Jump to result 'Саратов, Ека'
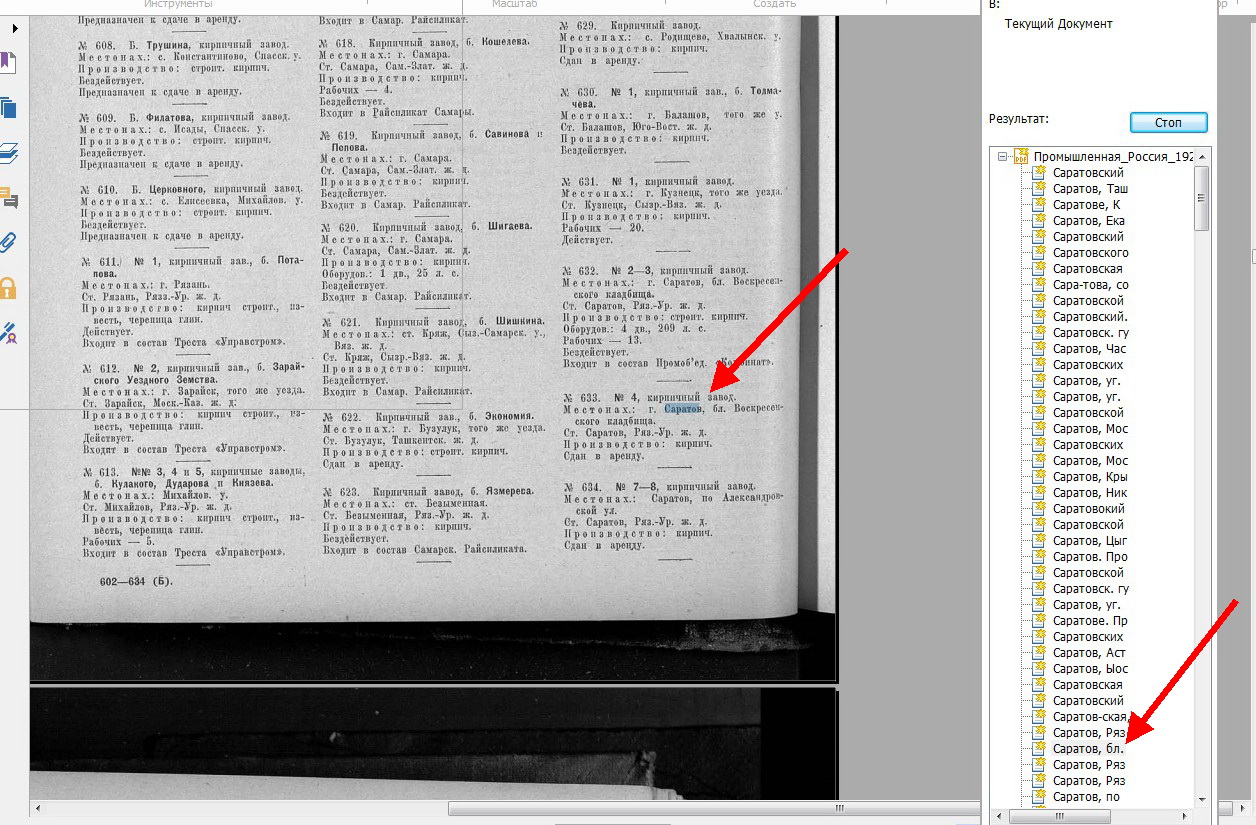 coord(1089,221)
